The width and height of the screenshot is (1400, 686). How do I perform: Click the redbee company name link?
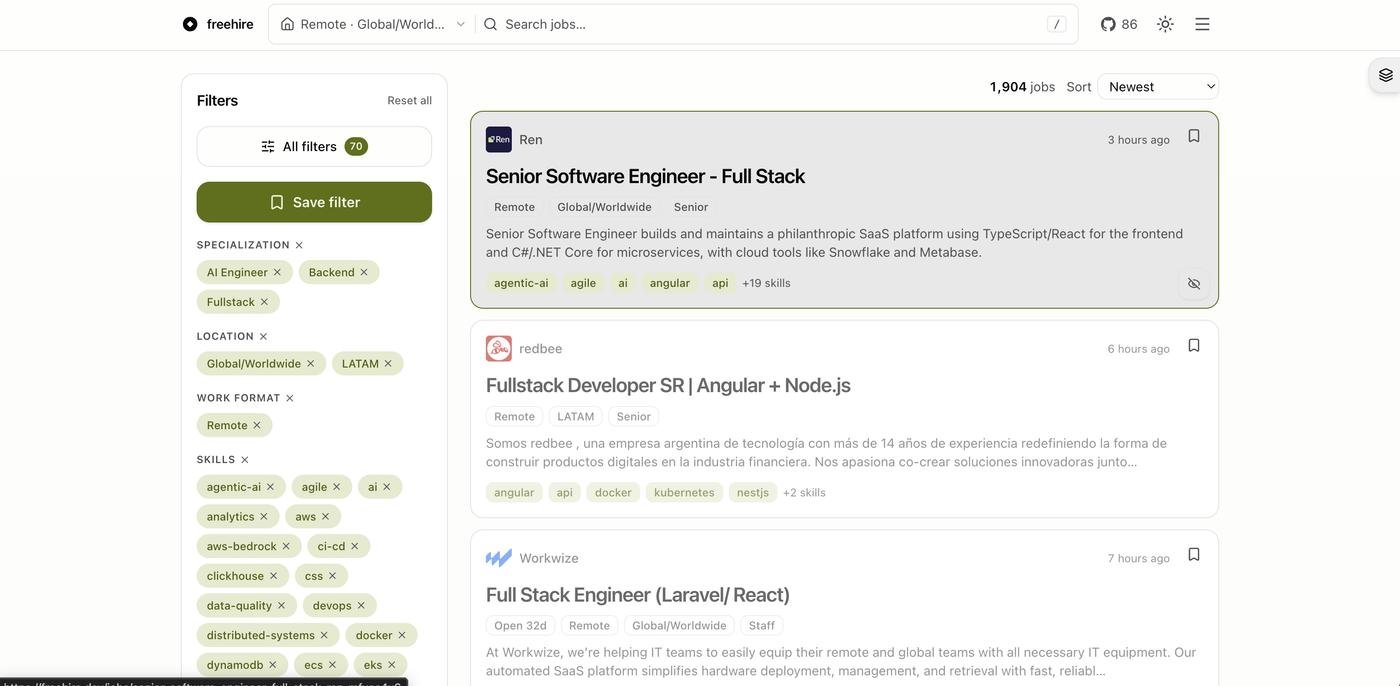pos(541,349)
